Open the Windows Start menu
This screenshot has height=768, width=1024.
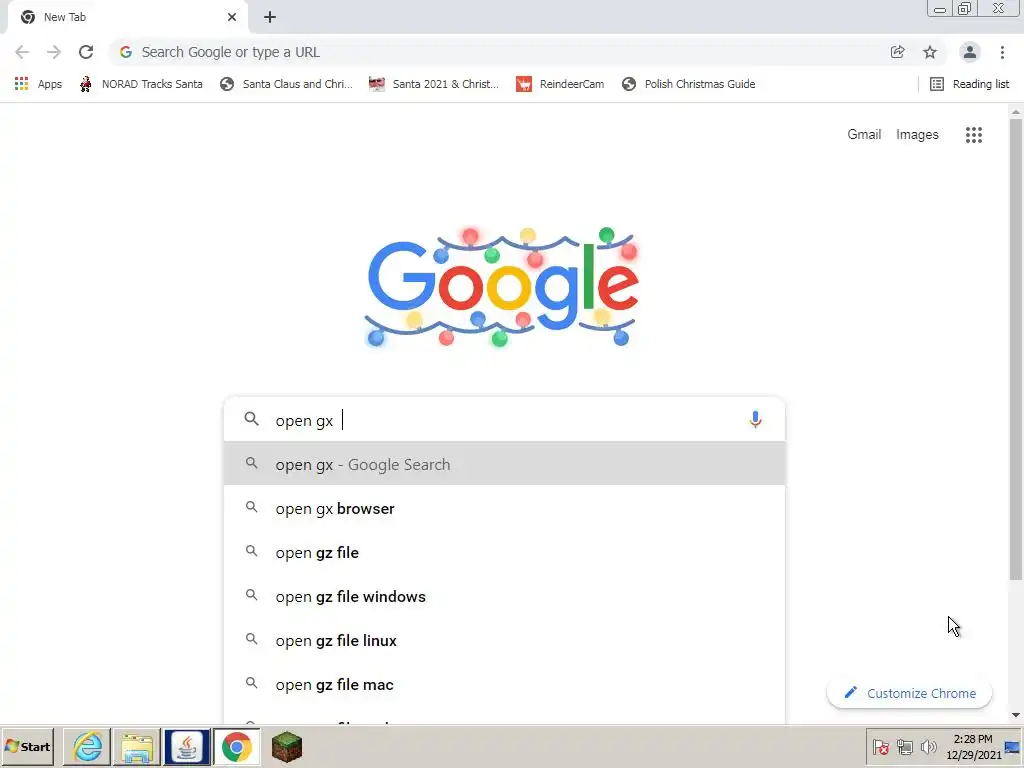point(27,746)
